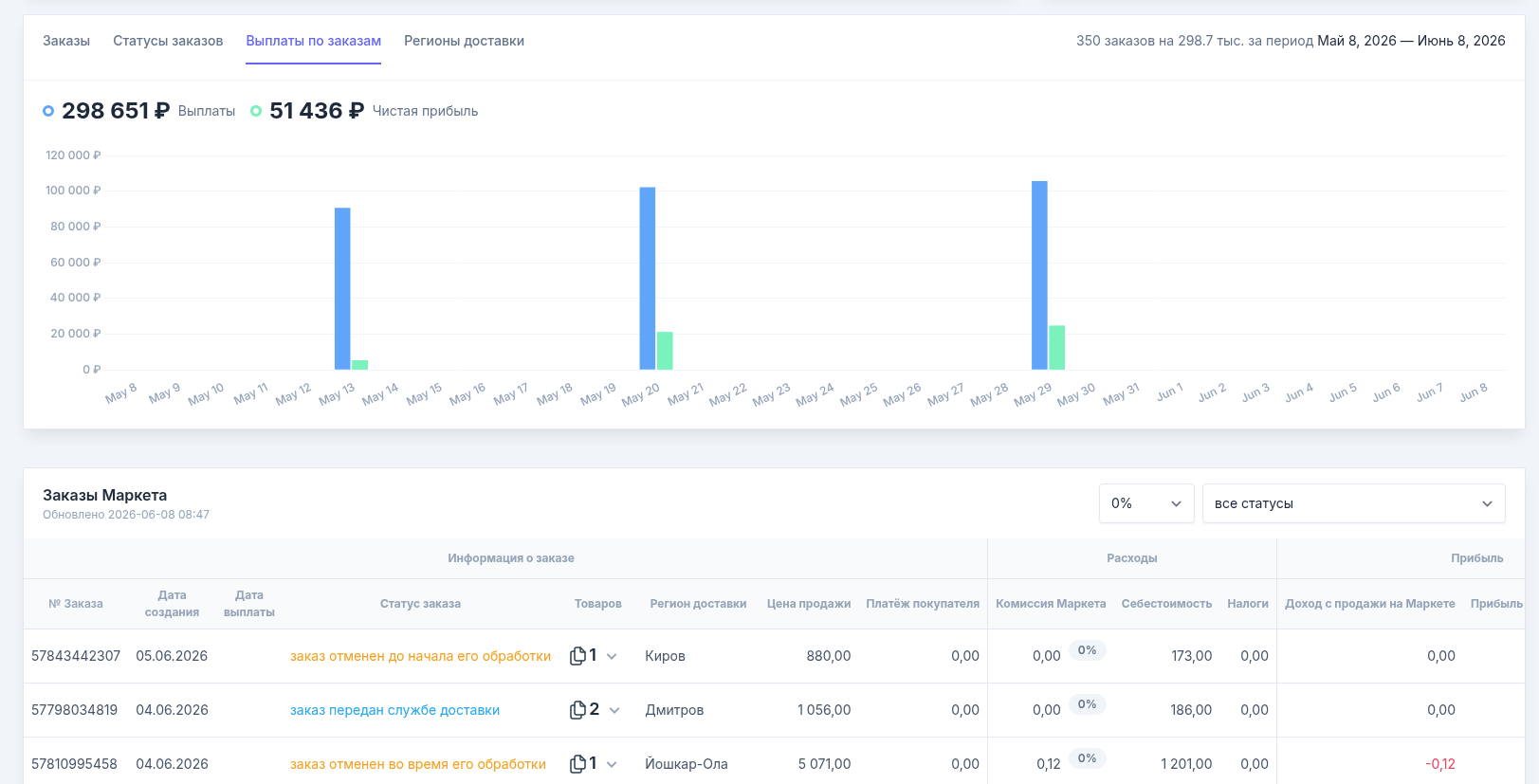Viewport: 1539px width, 784px height.
Task: Open the все статусы dropdown
Action: click(x=1353, y=503)
